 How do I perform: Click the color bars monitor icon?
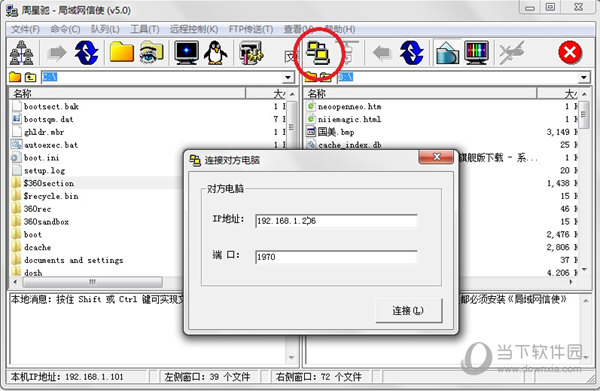(476, 52)
